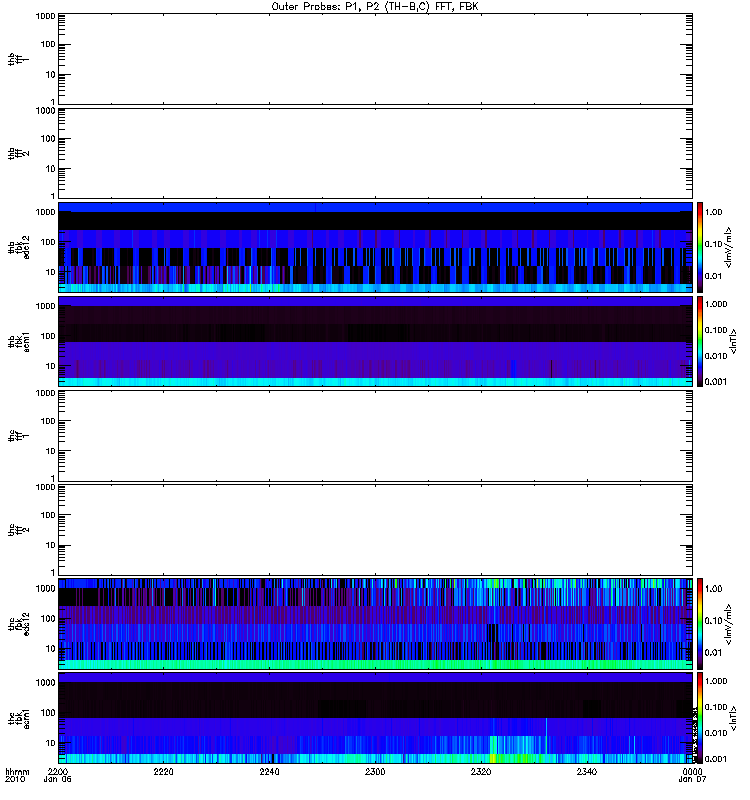Select the empty thc fft 1 panel

point(376,436)
